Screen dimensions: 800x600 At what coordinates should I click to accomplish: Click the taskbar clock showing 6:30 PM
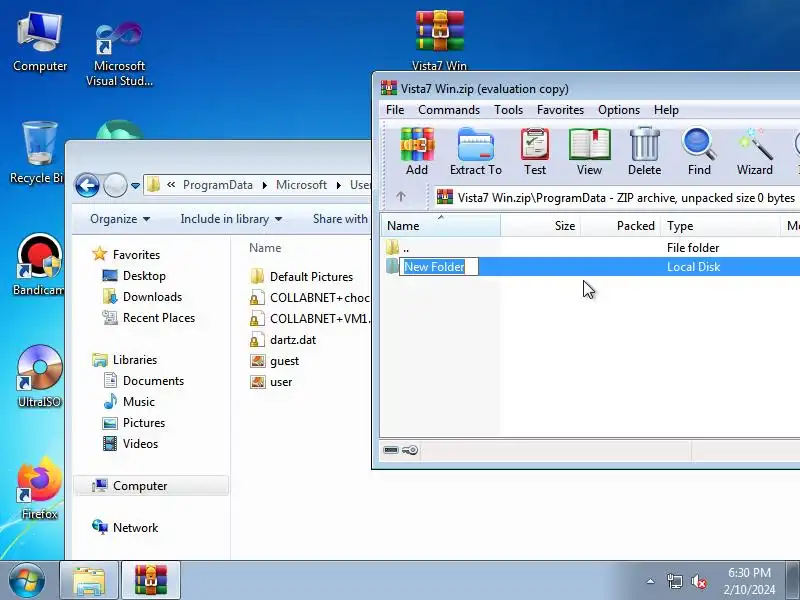[749, 581]
